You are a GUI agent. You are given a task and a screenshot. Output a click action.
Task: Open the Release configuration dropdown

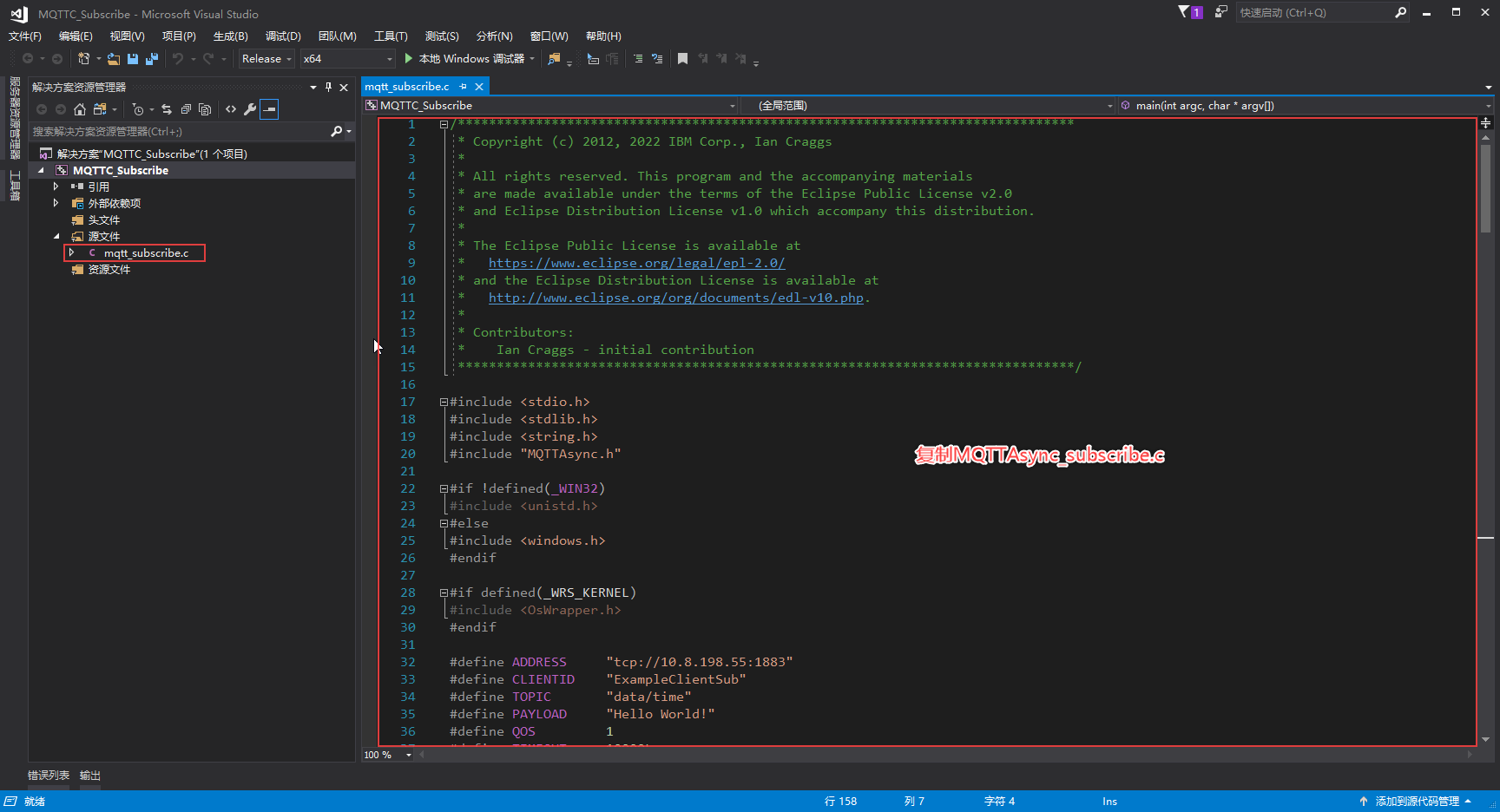266,59
